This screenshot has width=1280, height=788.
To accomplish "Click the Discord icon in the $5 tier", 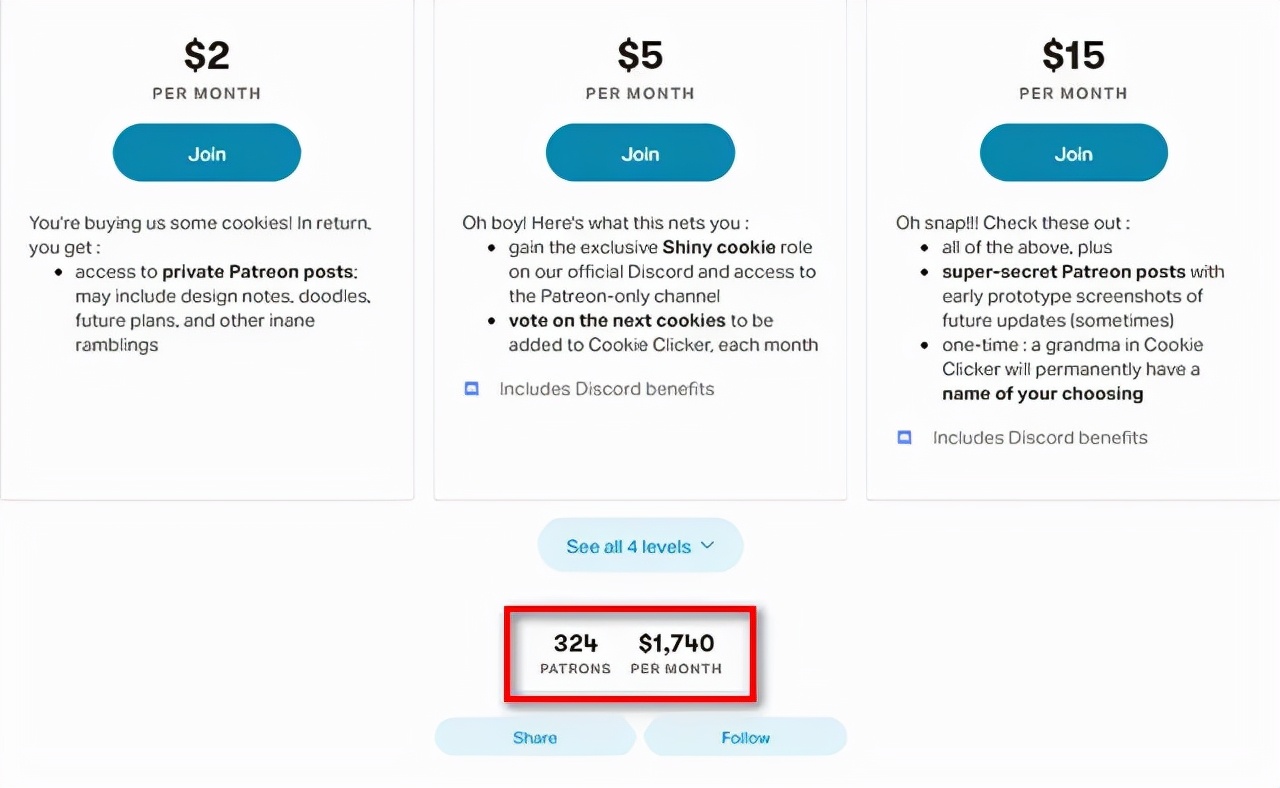I will [x=472, y=389].
